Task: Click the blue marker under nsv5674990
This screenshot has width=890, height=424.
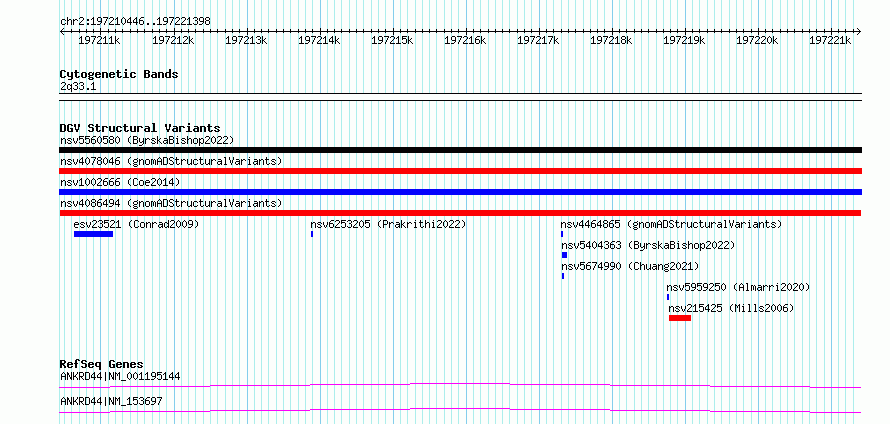Action: pyautogui.click(x=563, y=276)
